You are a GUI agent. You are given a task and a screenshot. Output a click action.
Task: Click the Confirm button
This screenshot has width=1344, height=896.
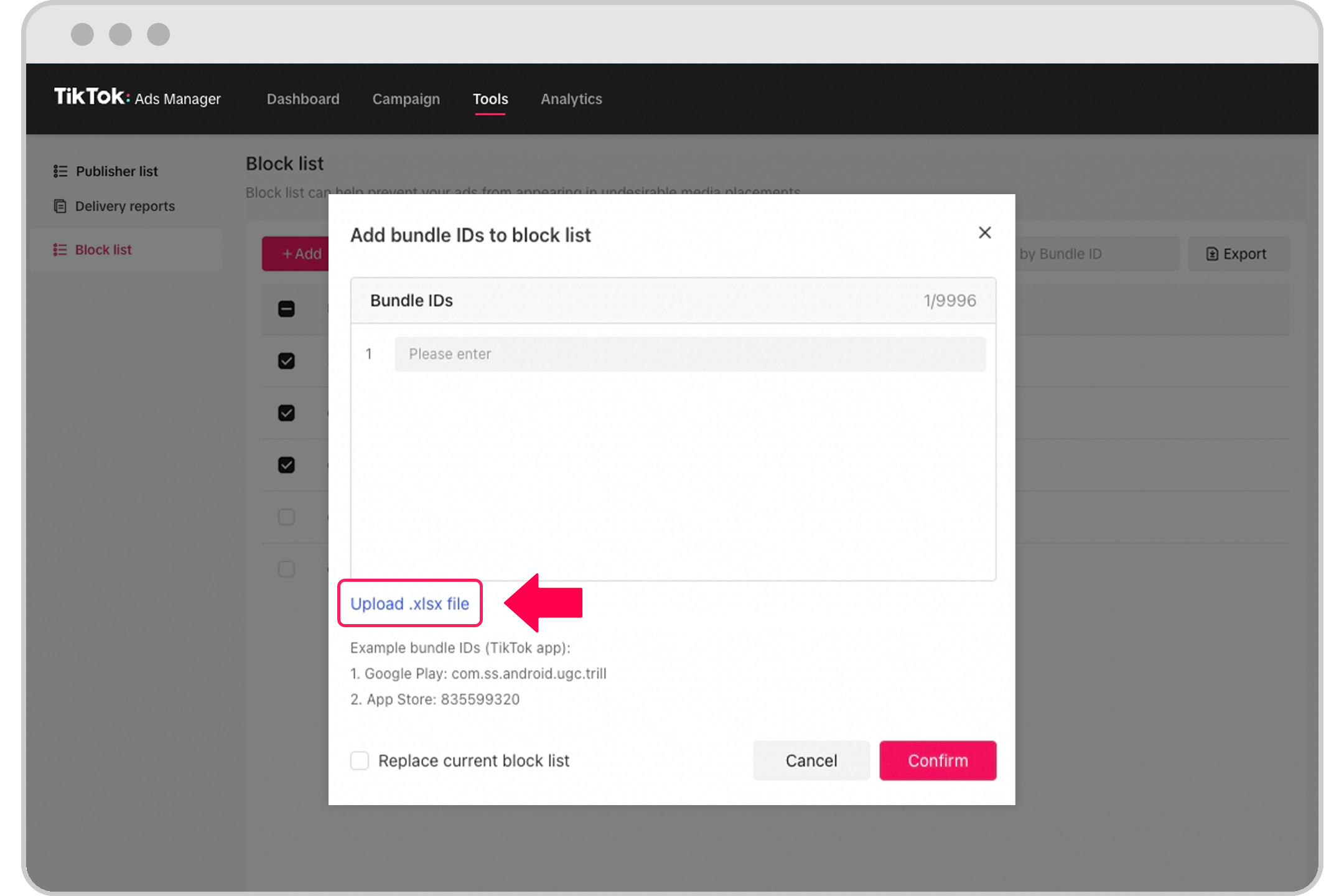(937, 761)
